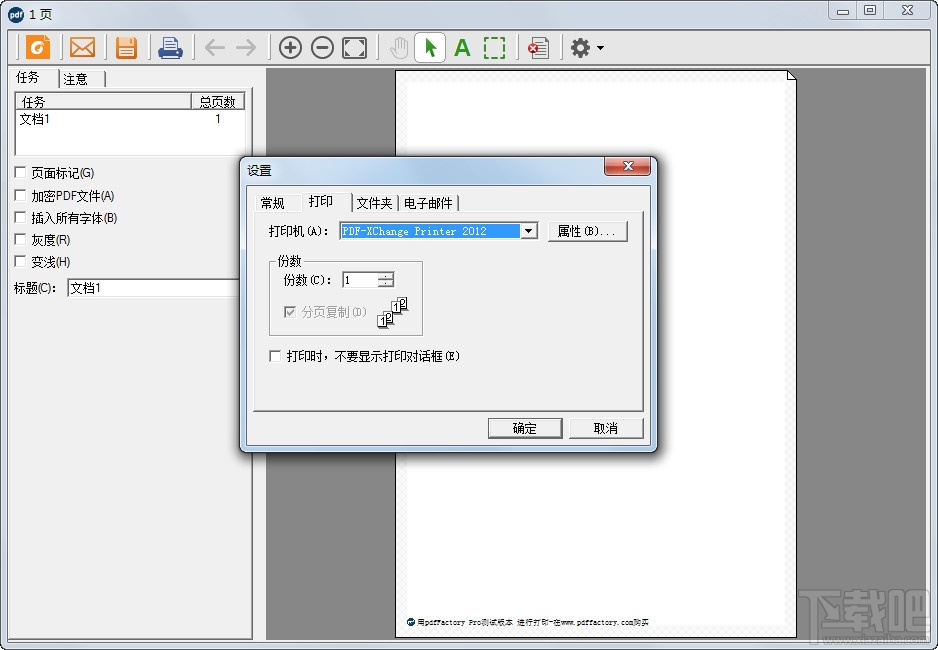The height and width of the screenshot is (650, 938).
Task: Select the print icon on the toolbar
Action: coord(170,47)
